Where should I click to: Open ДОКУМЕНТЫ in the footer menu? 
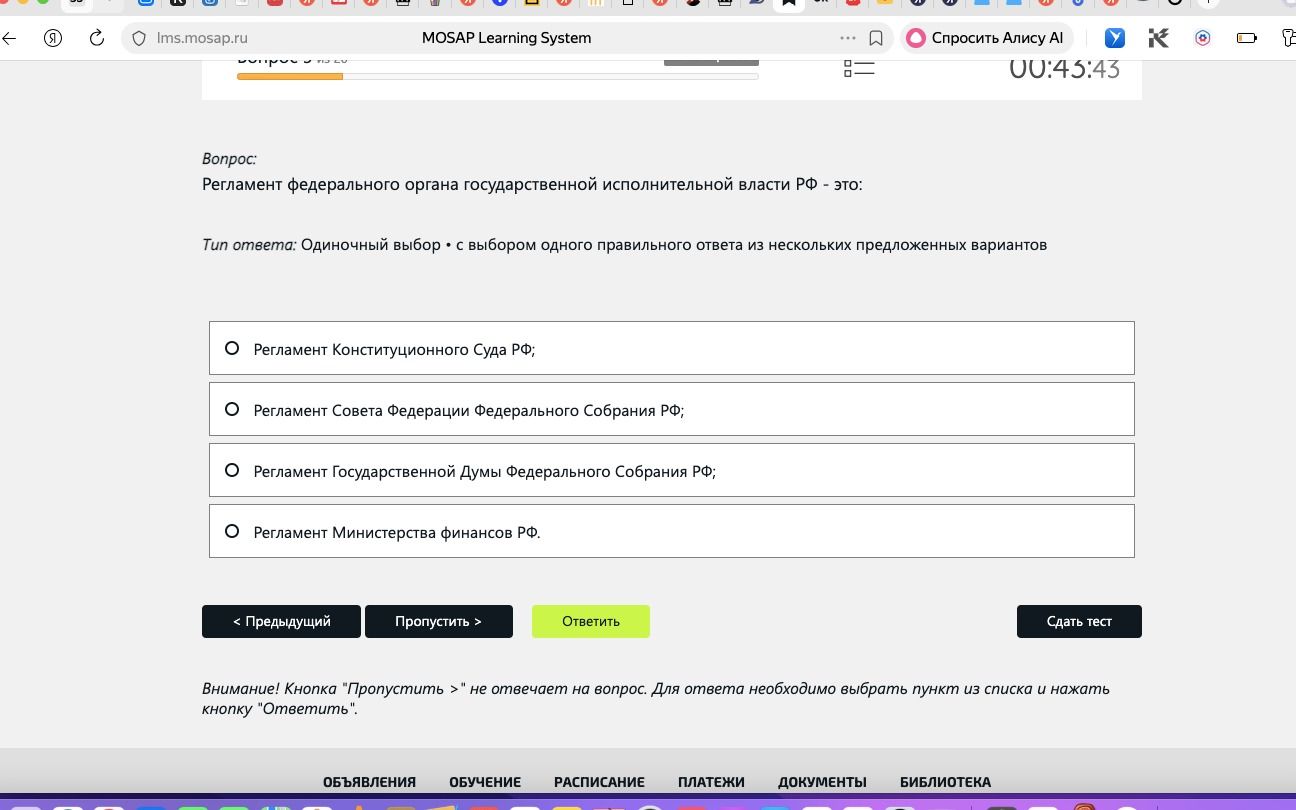822,782
